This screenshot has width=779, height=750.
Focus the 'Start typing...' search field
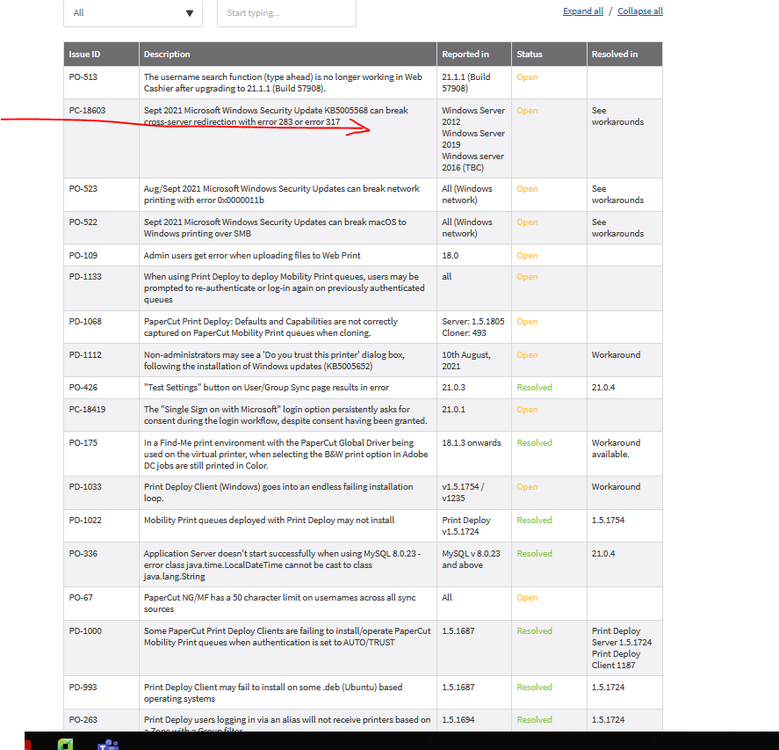point(287,13)
